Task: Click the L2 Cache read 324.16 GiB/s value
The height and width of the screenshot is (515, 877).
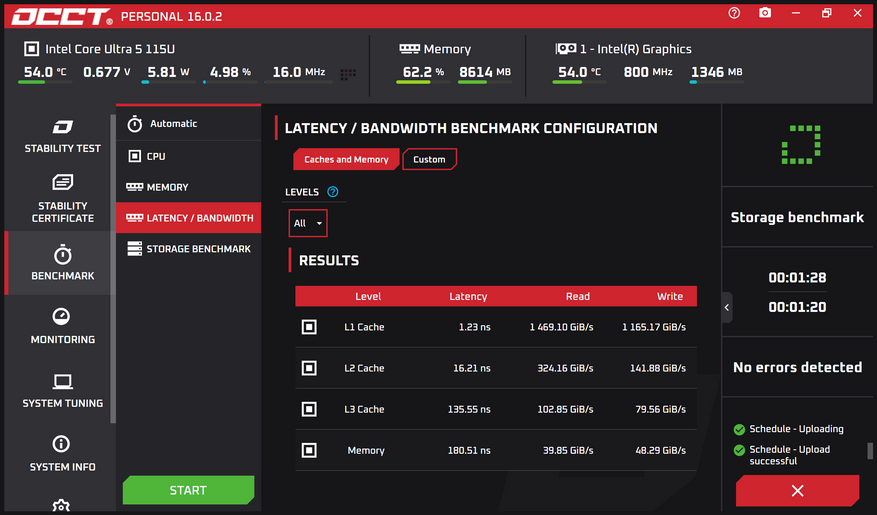Action: tap(565, 368)
